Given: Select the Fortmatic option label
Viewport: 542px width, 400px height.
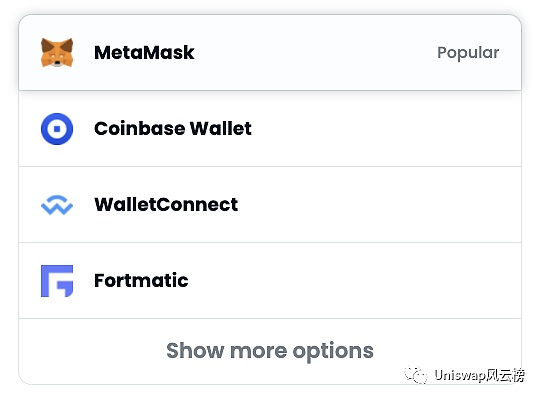Looking at the screenshot, I should [141, 280].
